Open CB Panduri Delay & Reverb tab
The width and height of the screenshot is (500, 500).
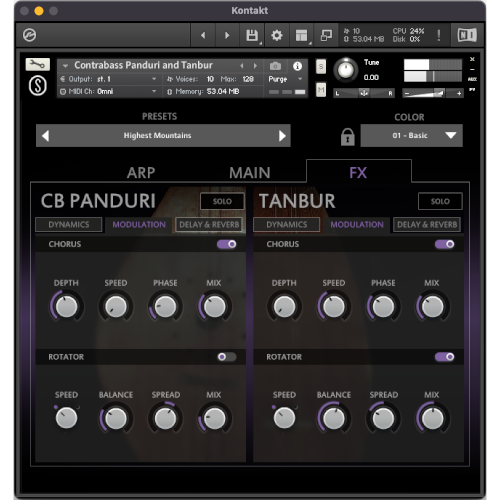(x=209, y=225)
